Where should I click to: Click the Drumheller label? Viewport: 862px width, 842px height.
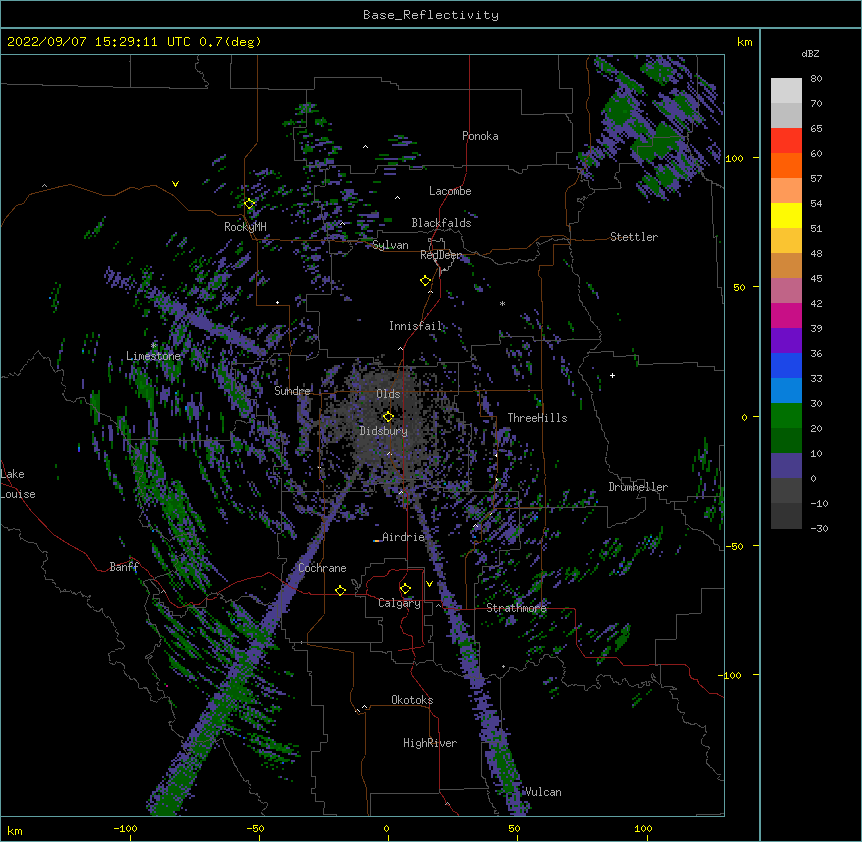[x=638, y=487]
